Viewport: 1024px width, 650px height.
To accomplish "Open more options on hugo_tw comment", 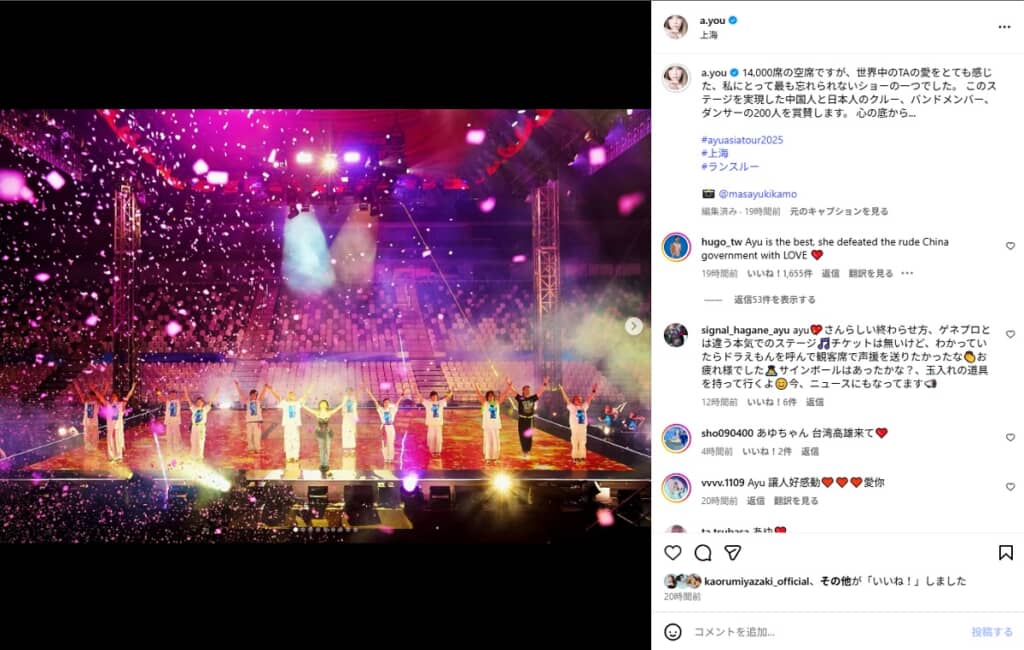I will tap(907, 273).
